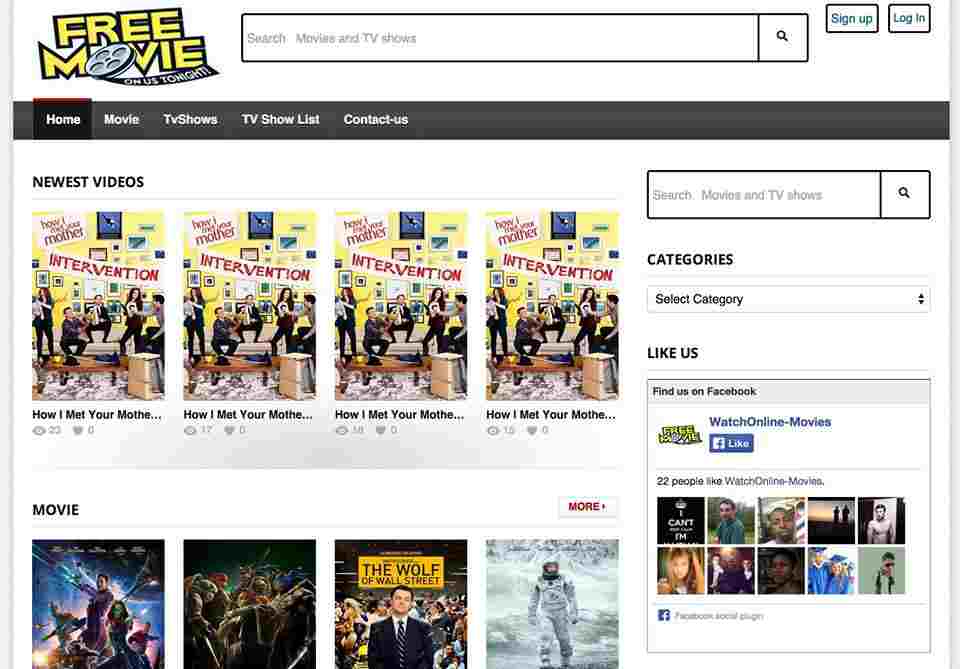Focus the header 'Movies and TV shows' search field
Image resolution: width=960 pixels, height=669 pixels.
pos(500,38)
